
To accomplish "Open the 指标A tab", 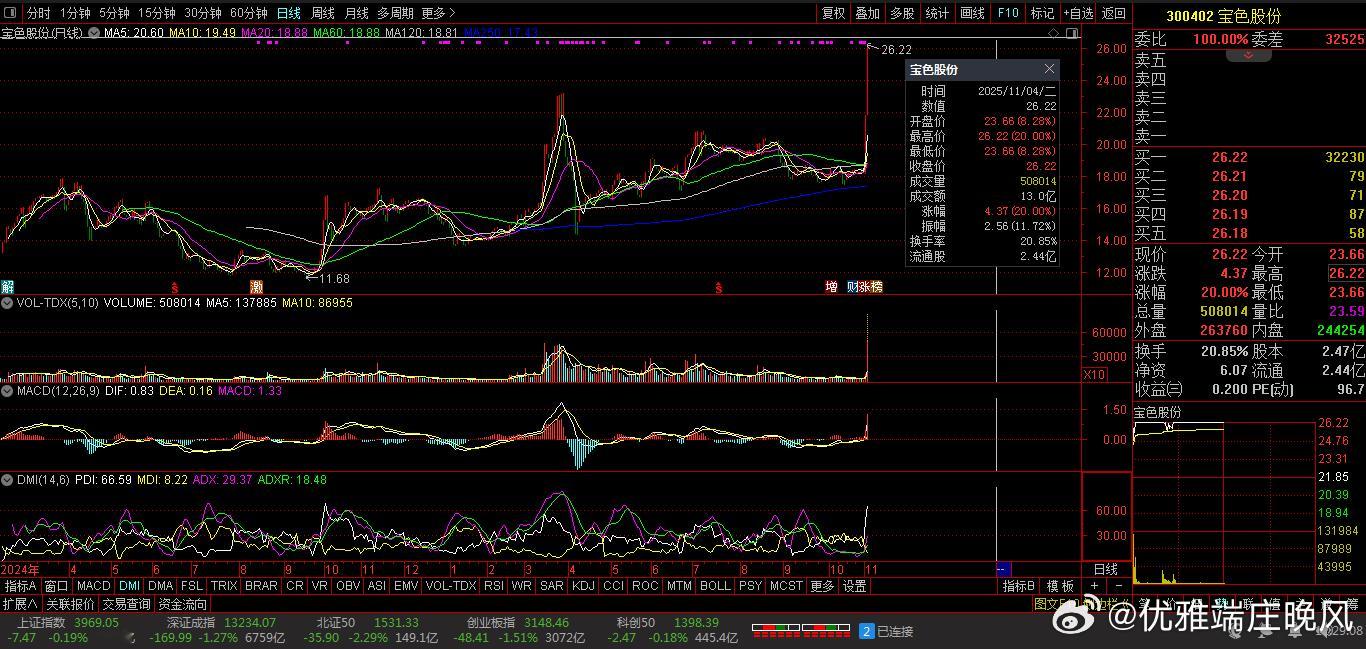I will (21, 586).
